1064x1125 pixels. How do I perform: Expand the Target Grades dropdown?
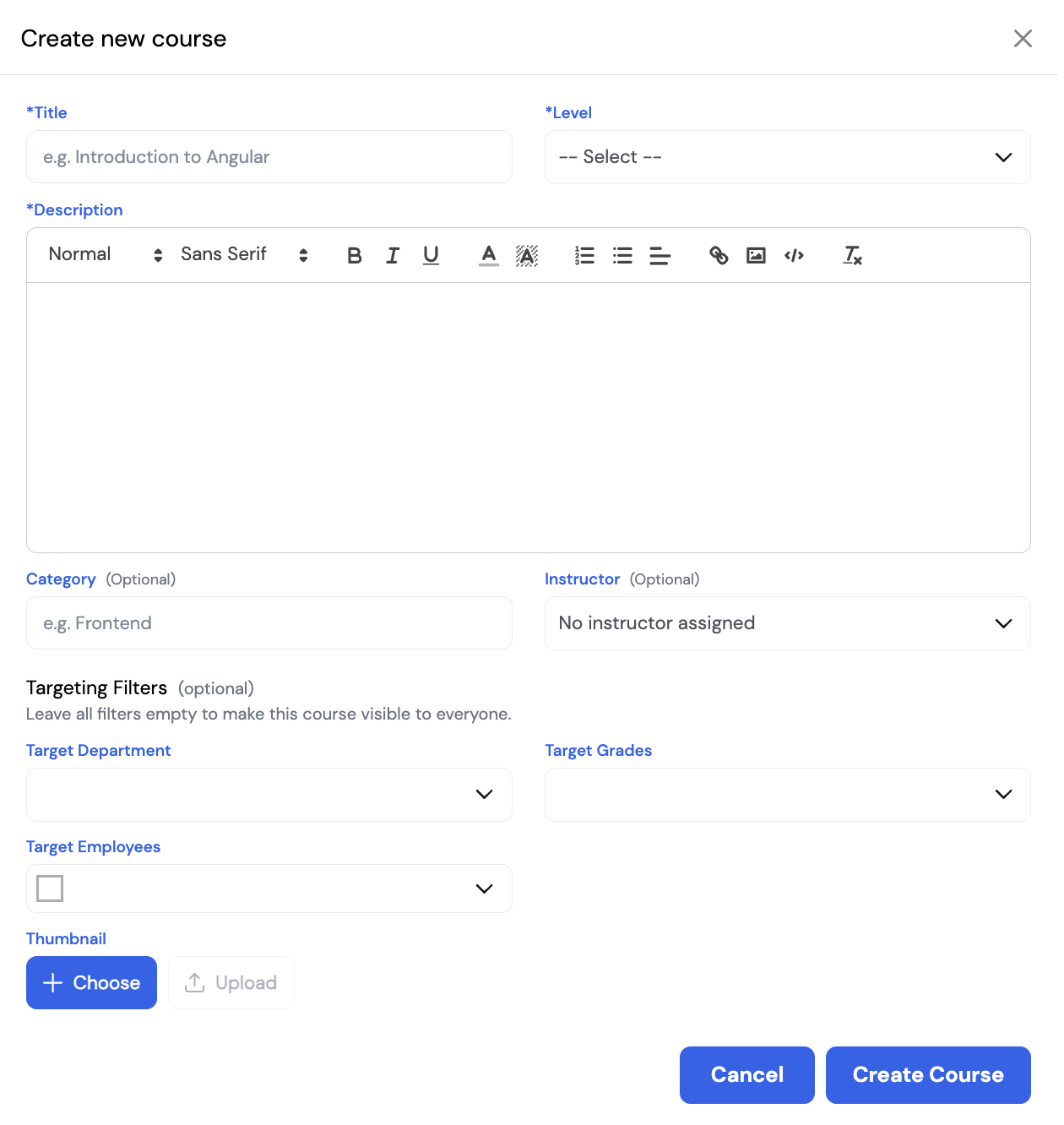point(787,795)
